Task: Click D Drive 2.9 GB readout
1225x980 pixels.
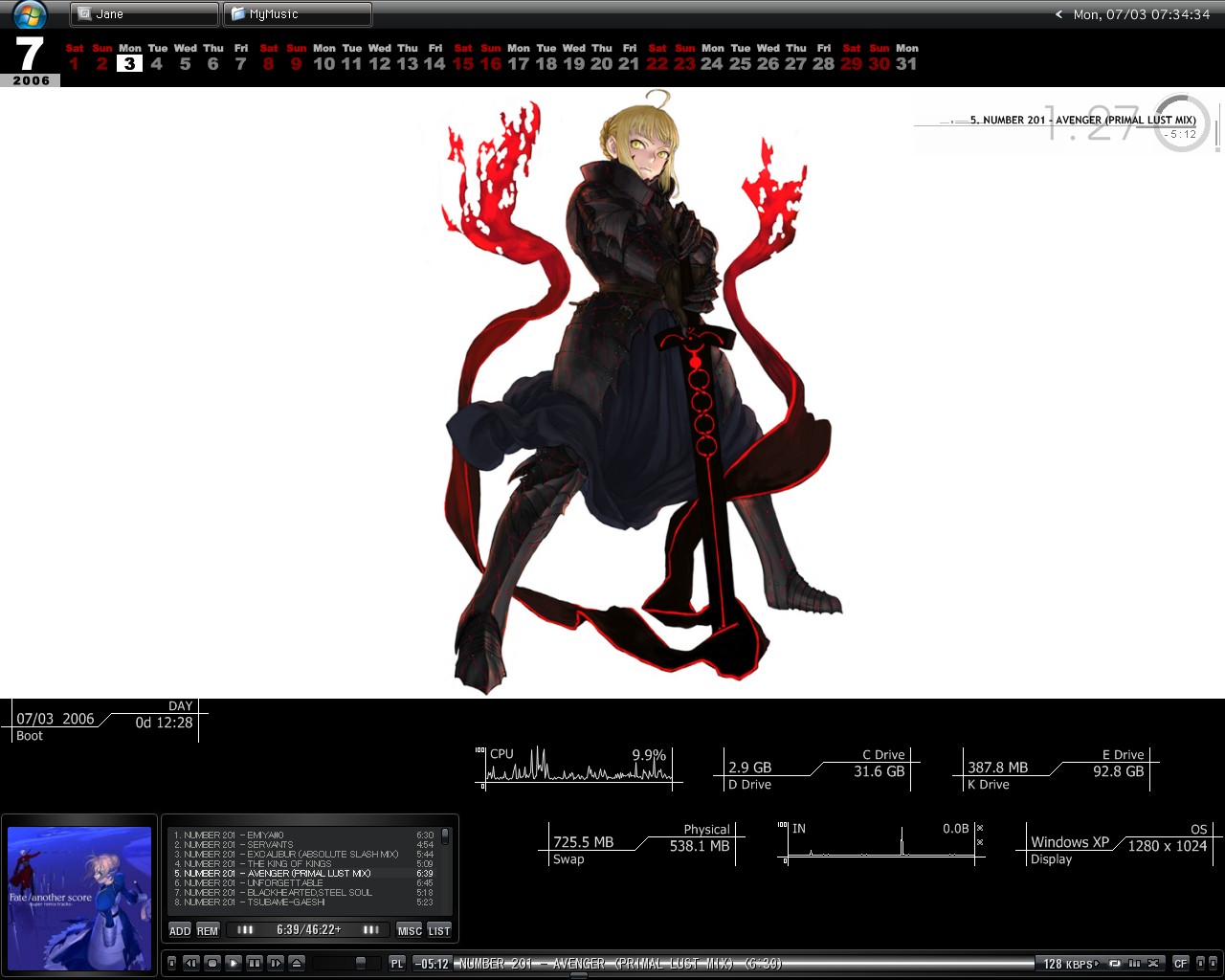Action: [749, 768]
